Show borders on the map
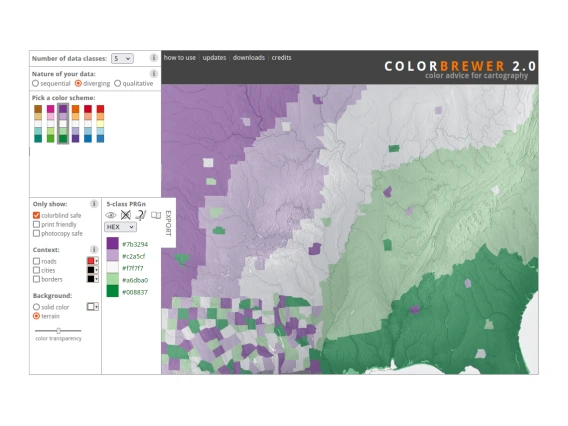The width and height of the screenshot is (568, 426). click(36, 279)
